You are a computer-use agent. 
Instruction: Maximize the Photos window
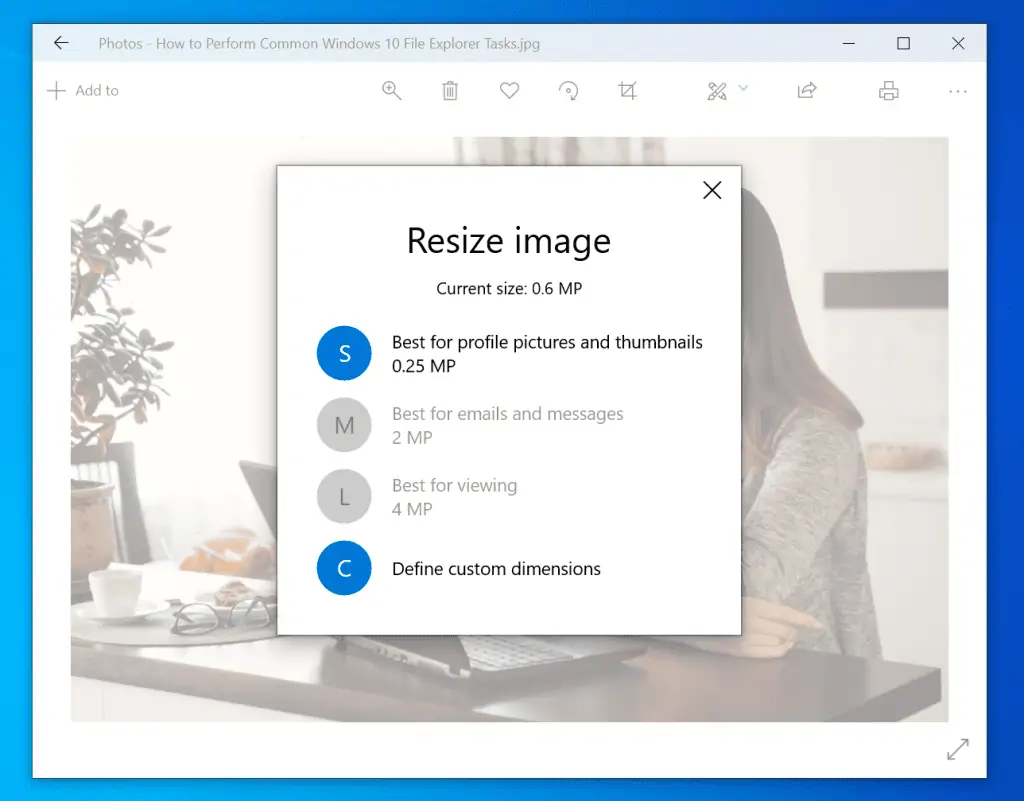coord(903,44)
